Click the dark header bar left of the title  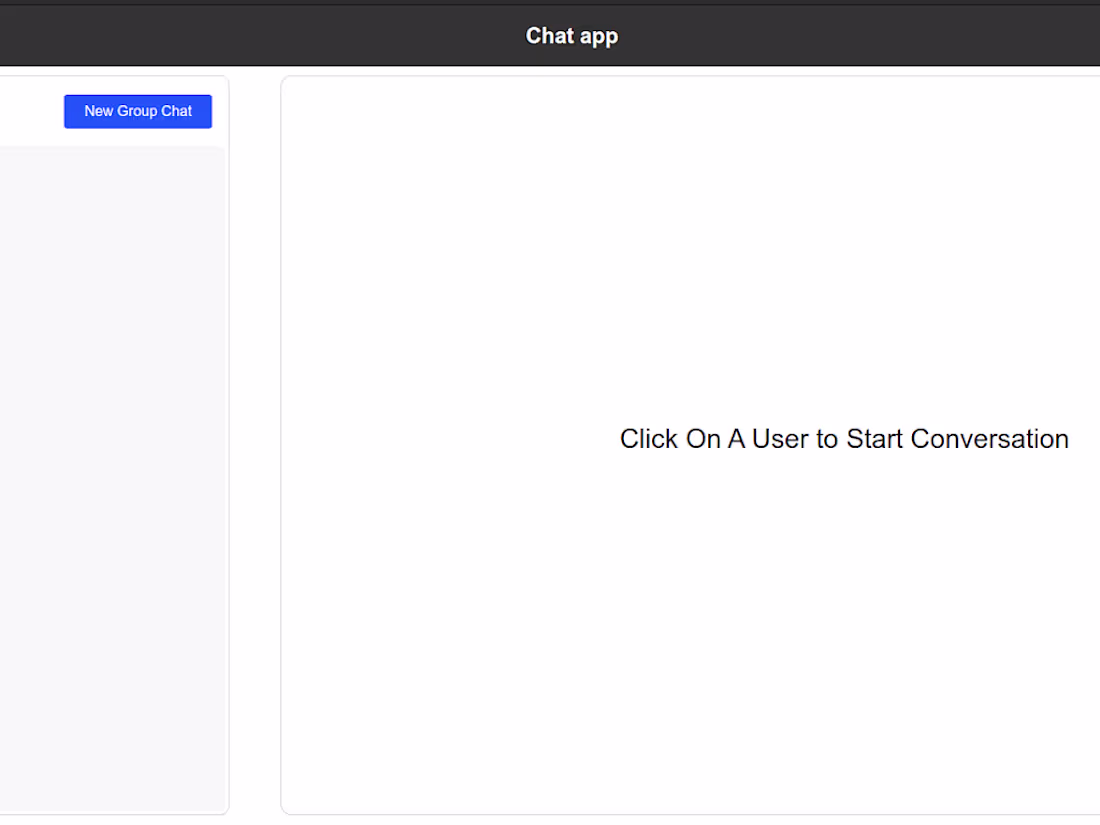(x=250, y=36)
